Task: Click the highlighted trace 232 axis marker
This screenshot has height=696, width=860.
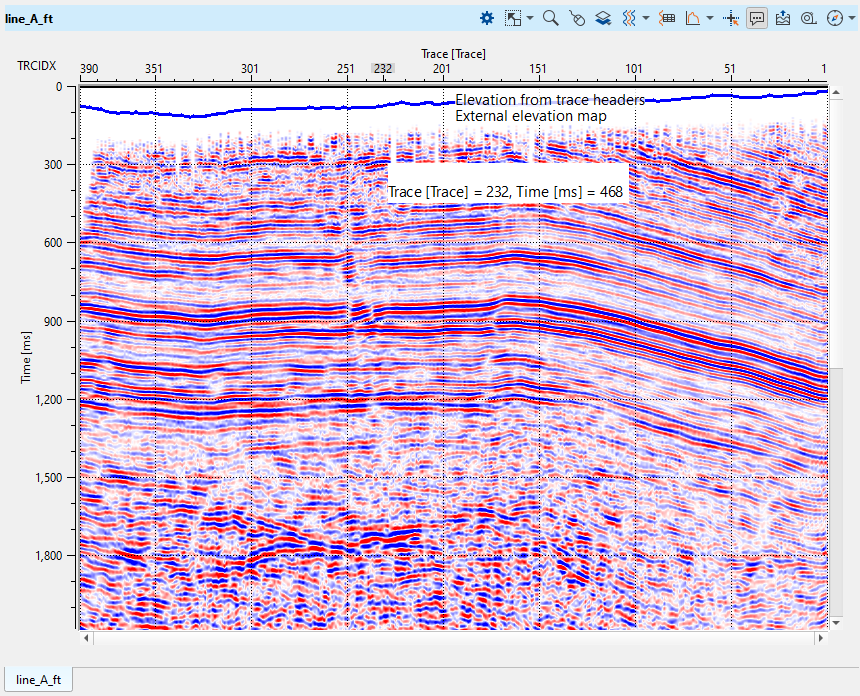Action: click(382, 68)
